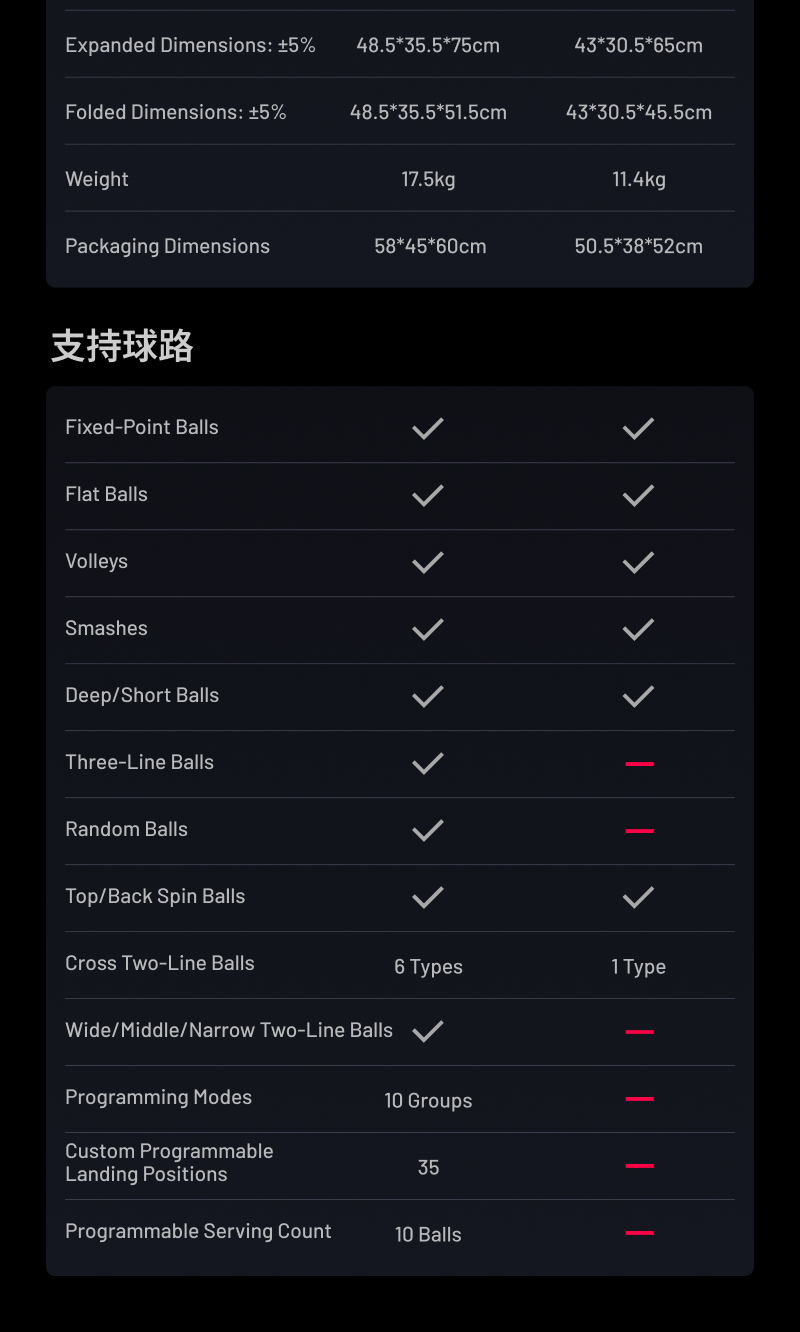Viewport: 800px width, 1332px height.
Task: Click the "10 Groups" Programming Modes value
Action: click(428, 1101)
